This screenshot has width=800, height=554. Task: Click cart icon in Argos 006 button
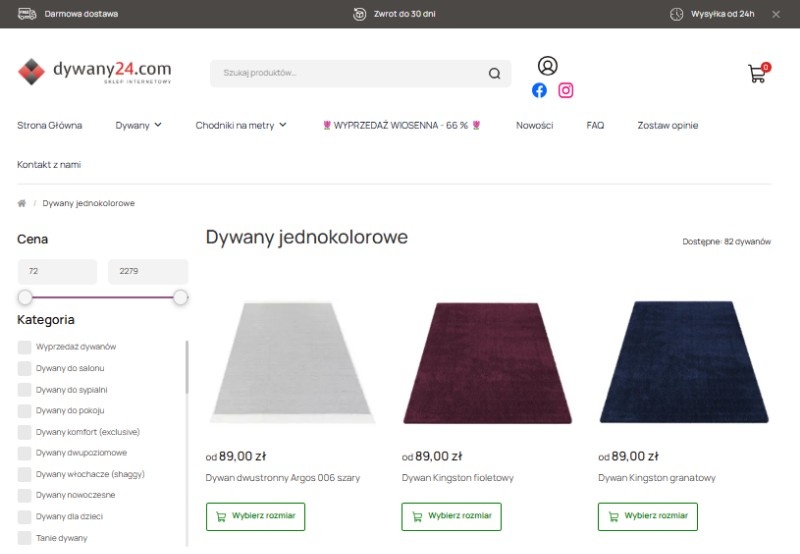click(221, 517)
